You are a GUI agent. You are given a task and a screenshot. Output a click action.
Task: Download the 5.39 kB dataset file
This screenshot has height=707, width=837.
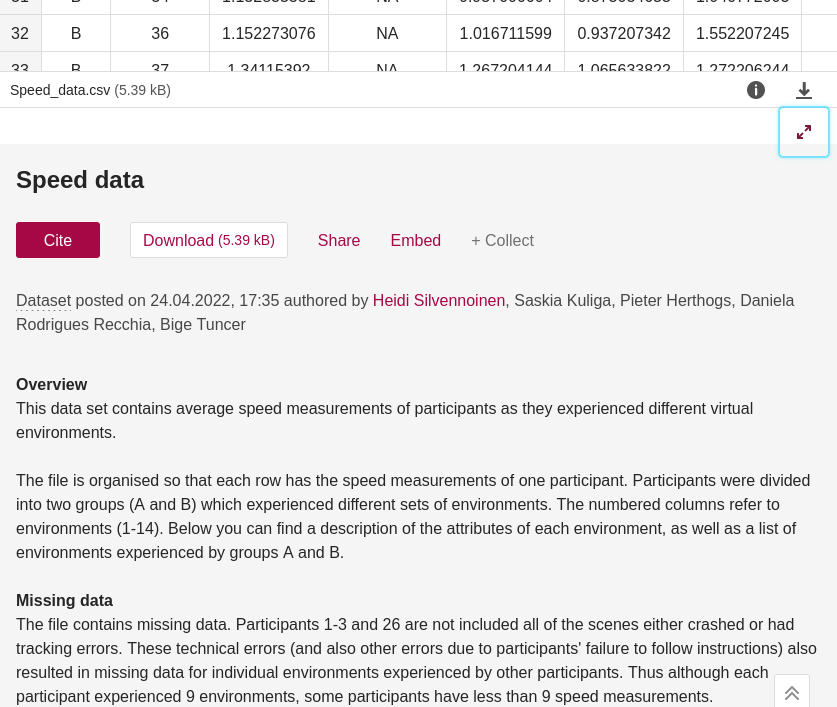[209, 240]
